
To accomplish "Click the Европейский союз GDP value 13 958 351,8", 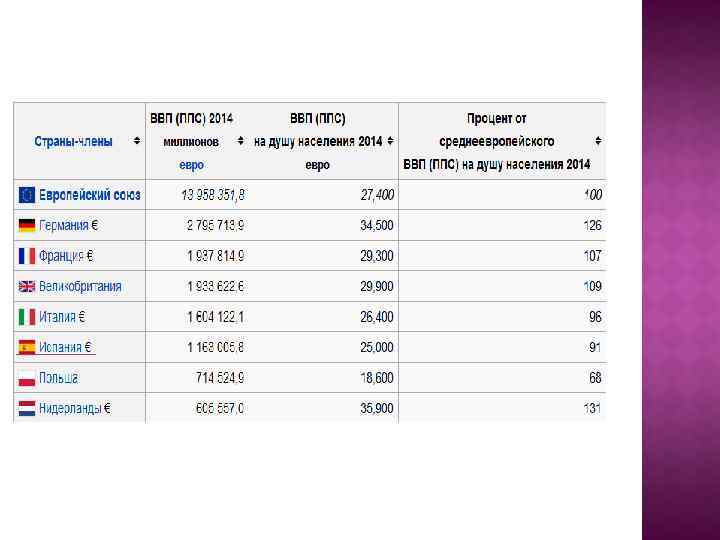I will click(x=213, y=195).
